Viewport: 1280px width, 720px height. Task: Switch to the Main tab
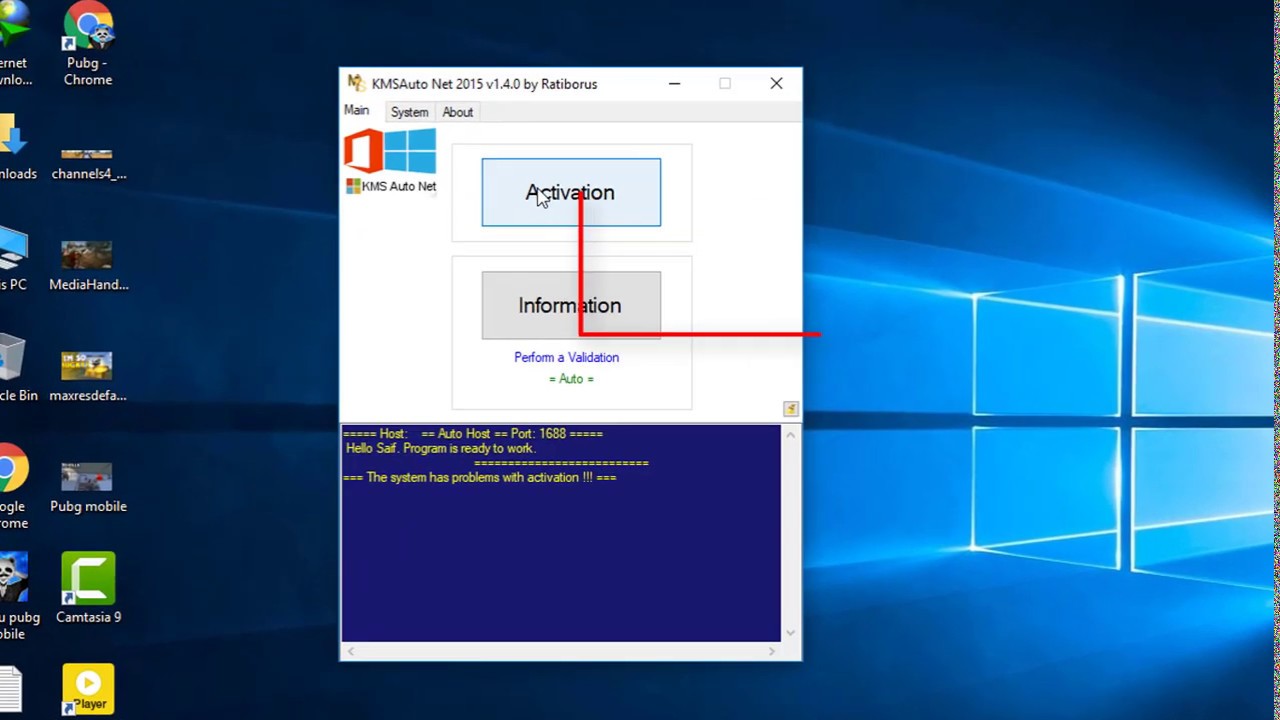pyautogui.click(x=357, y=110)
